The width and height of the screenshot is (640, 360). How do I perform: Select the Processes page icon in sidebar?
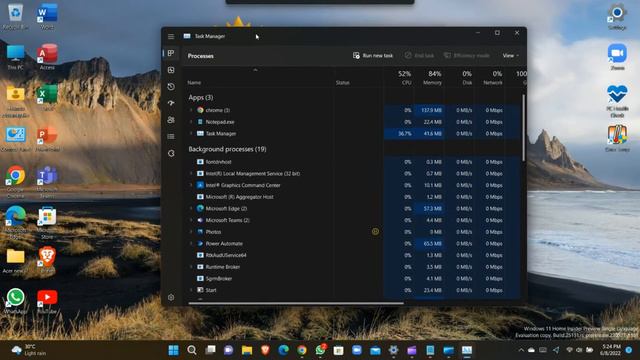tap(171, 53)
